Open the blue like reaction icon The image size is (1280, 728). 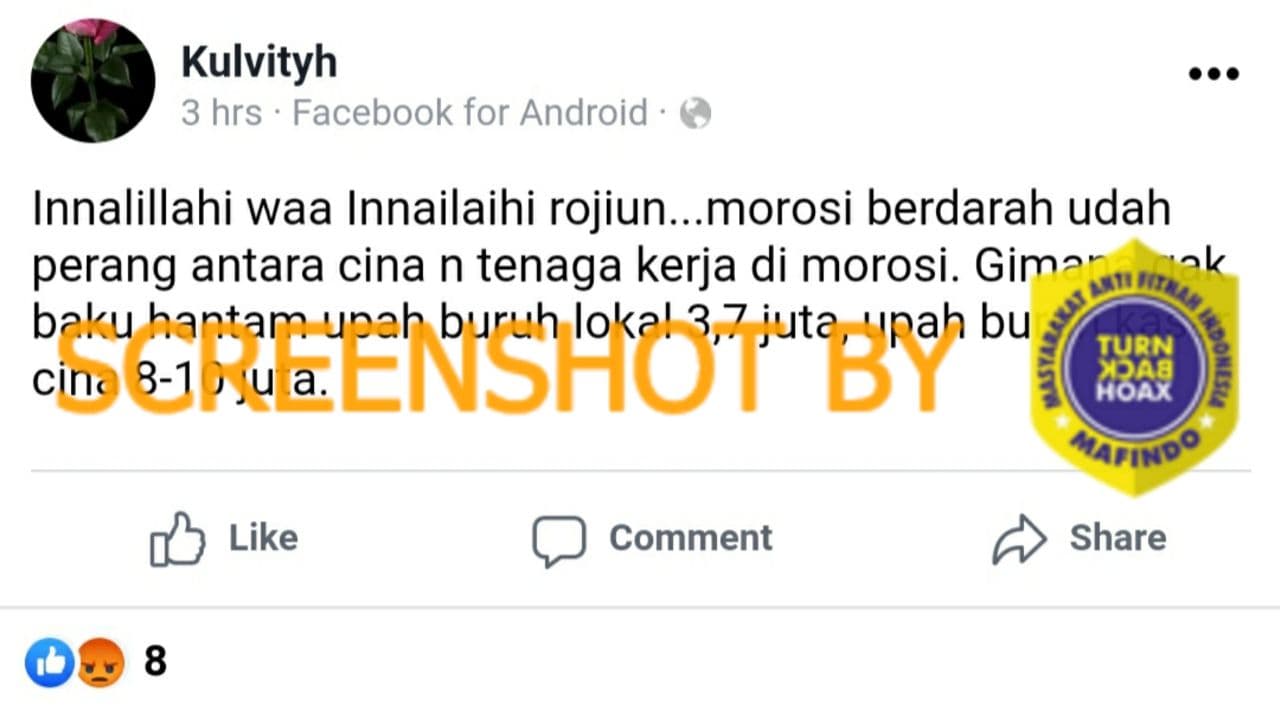49,662
